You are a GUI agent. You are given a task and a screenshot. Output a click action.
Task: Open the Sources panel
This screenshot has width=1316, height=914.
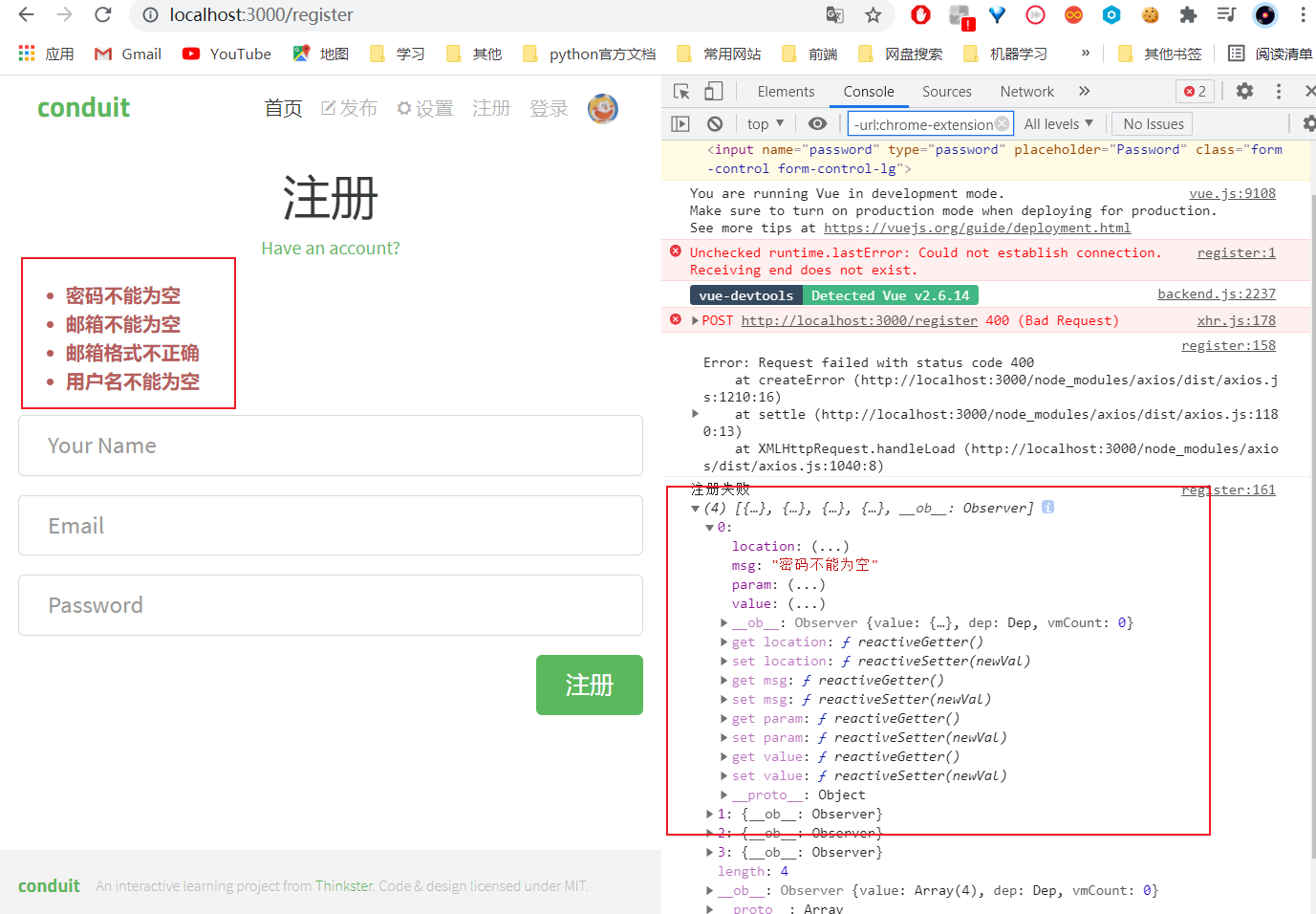pyautogui.click(x=947, y=91)
